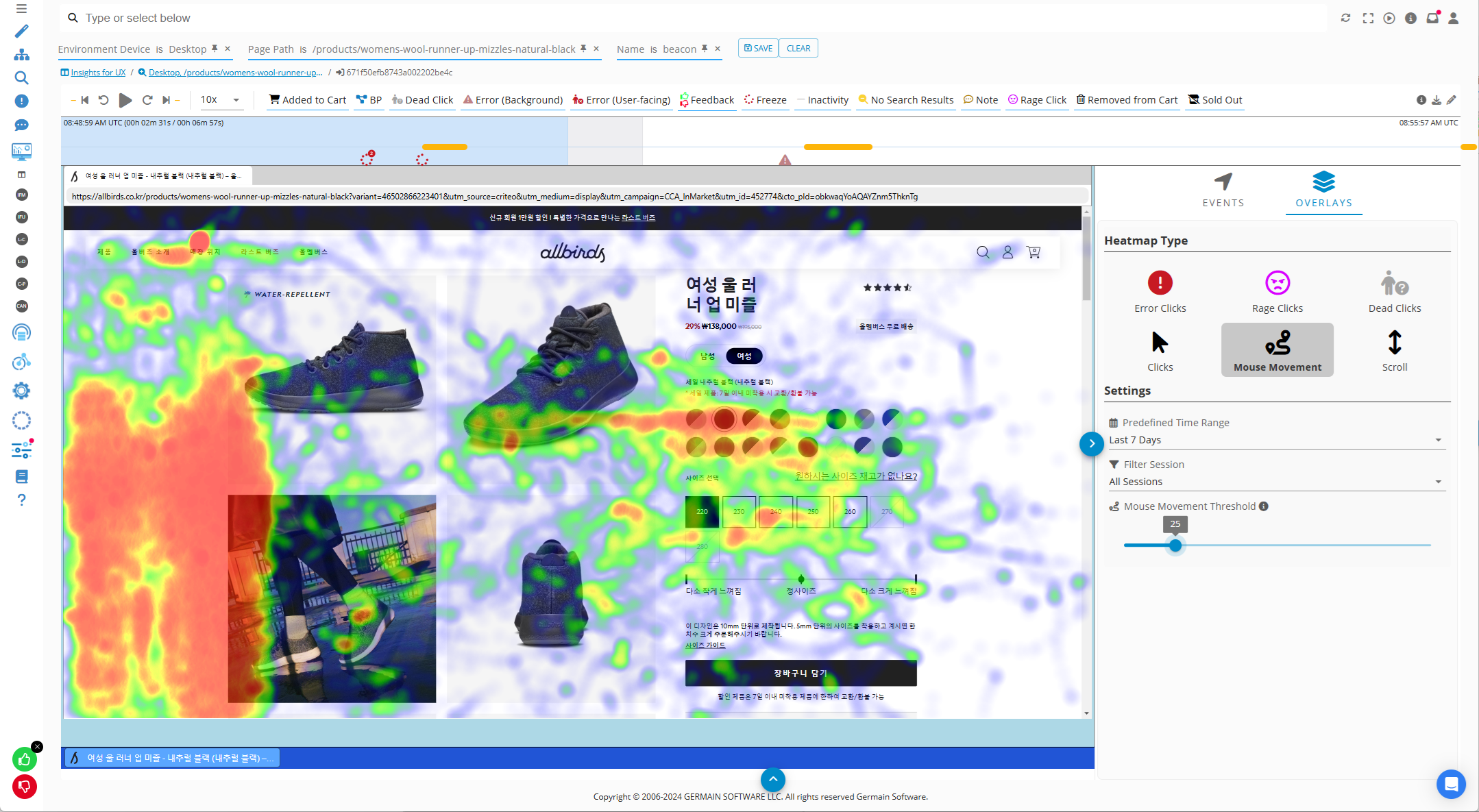Switch to the OVERLAYS tab
Image resolution: width=1479 pixels, height=812 pixels.
point(1322,189)
